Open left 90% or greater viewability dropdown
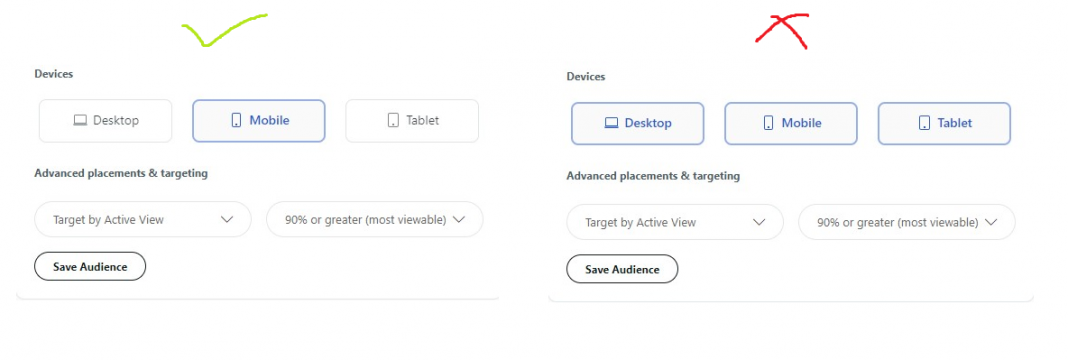This screenshot has height=360, width=1068. click(x=375, y=219)
